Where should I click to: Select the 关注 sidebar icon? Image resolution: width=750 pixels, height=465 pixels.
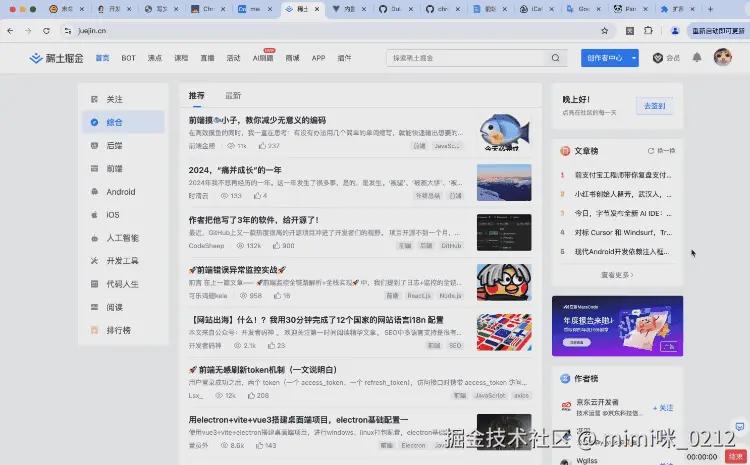pos(94,99)
